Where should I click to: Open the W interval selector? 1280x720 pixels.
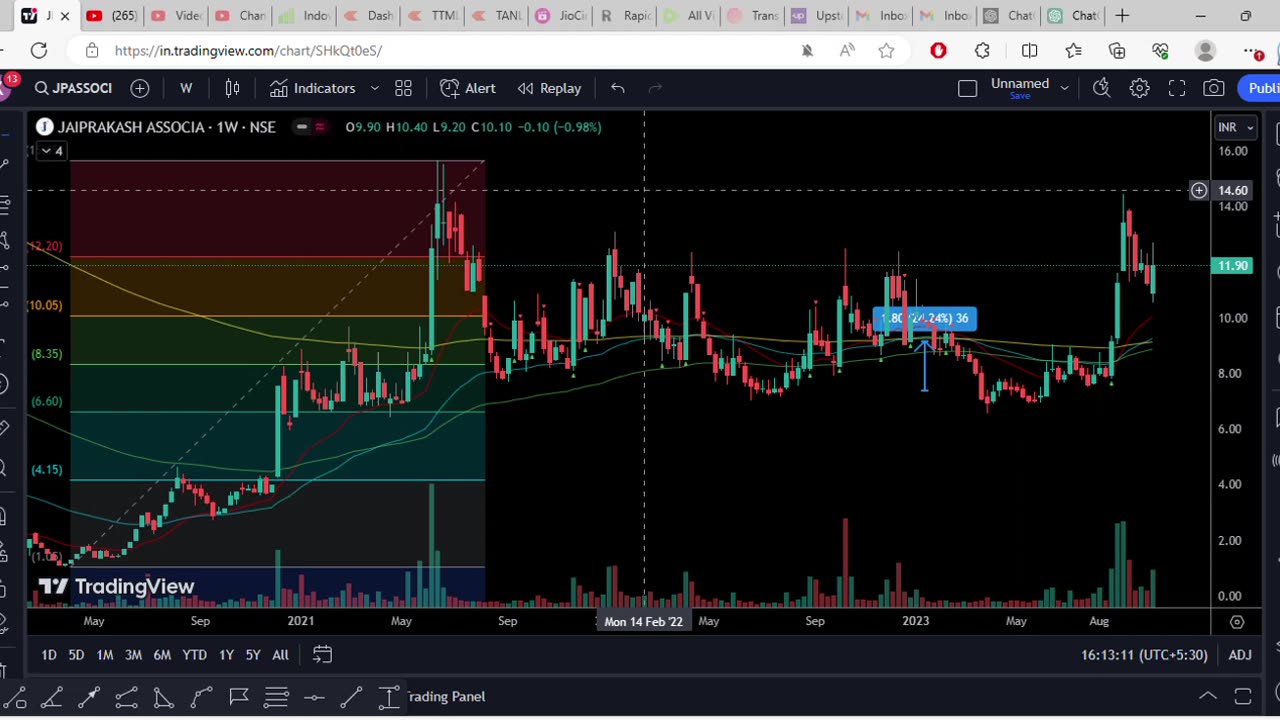(186, 88)
